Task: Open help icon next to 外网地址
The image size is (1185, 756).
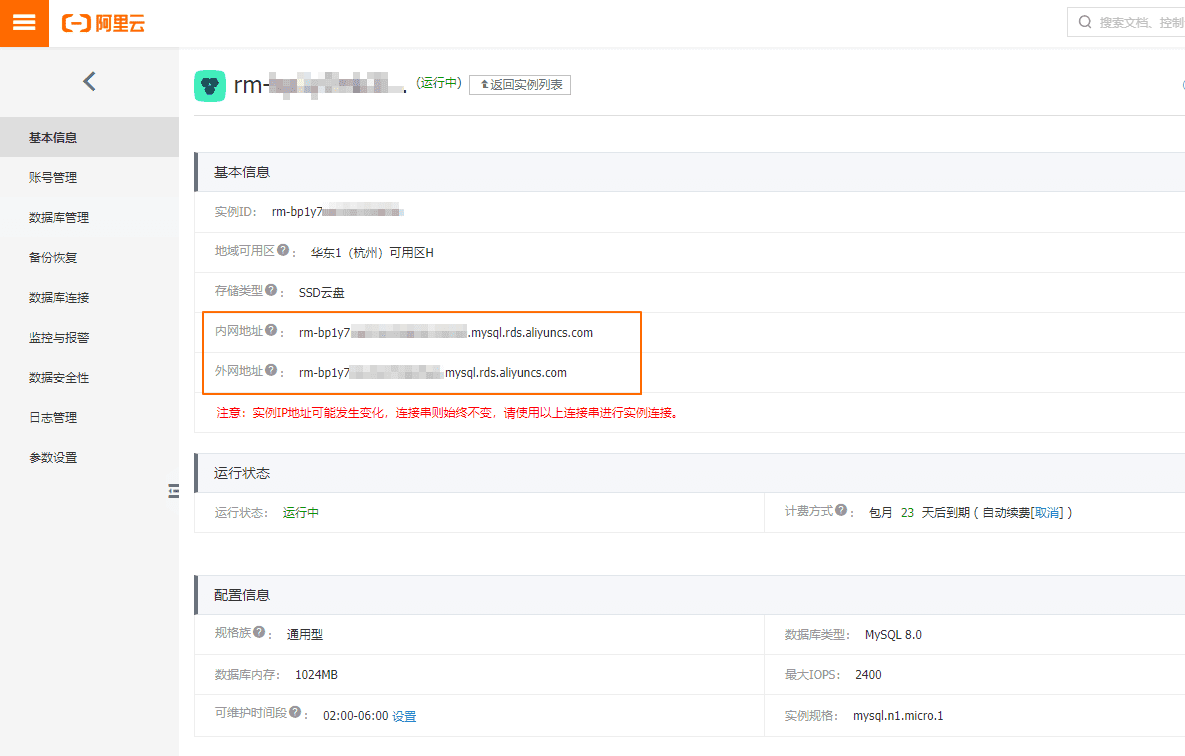Action: pyautogui.click(x=271, y=370)
